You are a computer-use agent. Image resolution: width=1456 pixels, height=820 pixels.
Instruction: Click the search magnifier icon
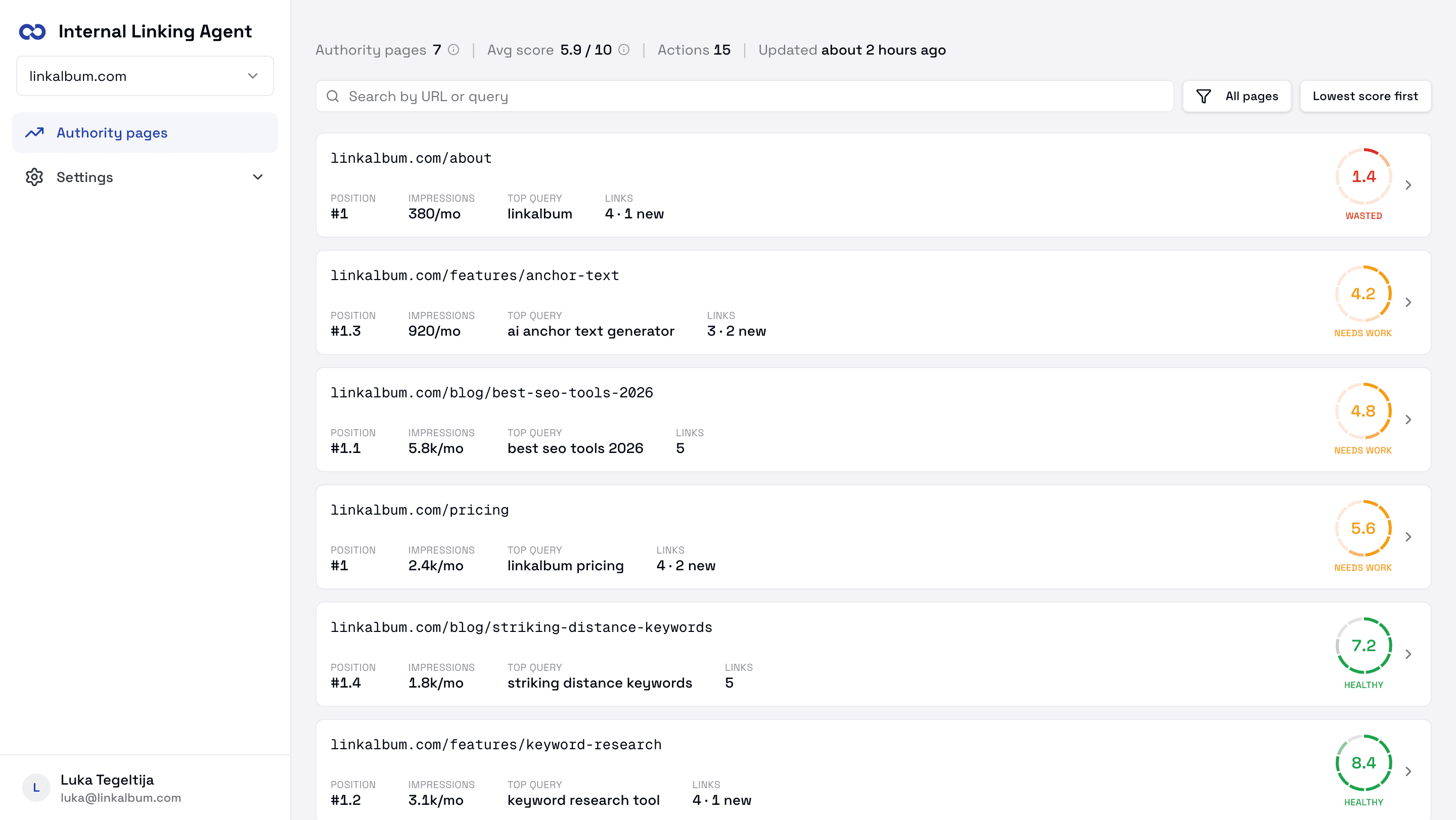pos(333,96)
